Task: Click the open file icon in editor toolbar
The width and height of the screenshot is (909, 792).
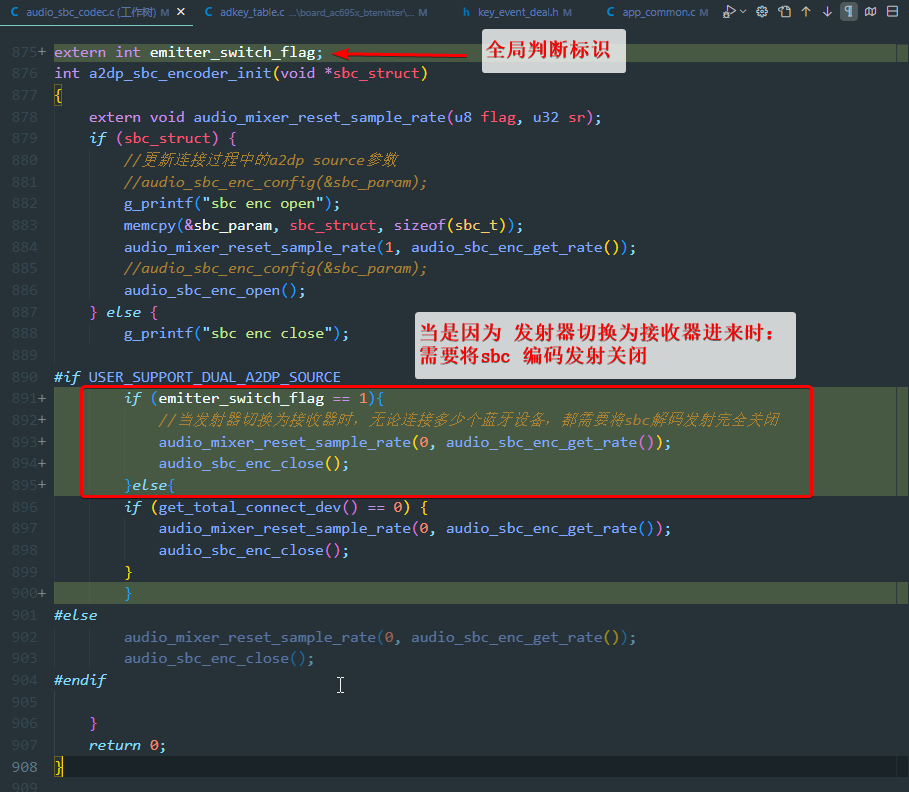Action: click(784, 12)
